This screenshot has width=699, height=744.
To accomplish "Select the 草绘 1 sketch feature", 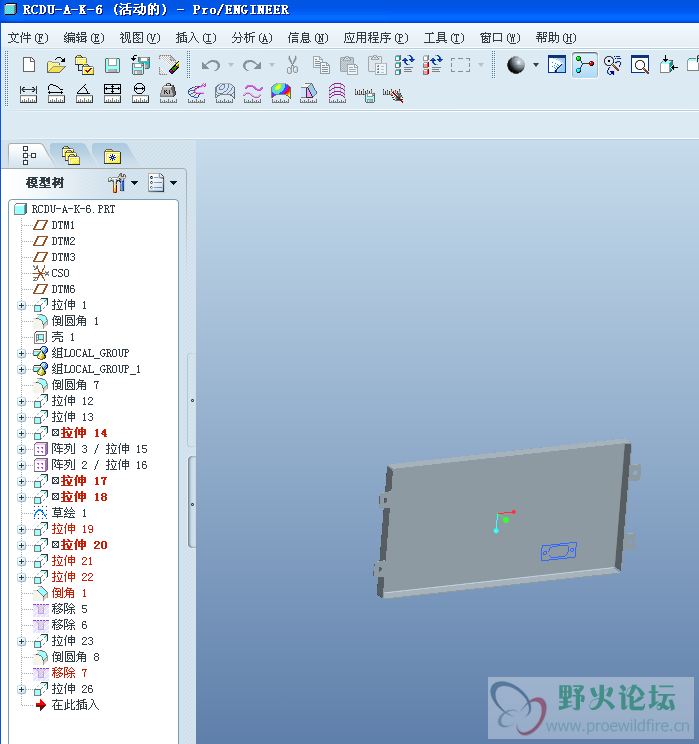I will (60, 513).
